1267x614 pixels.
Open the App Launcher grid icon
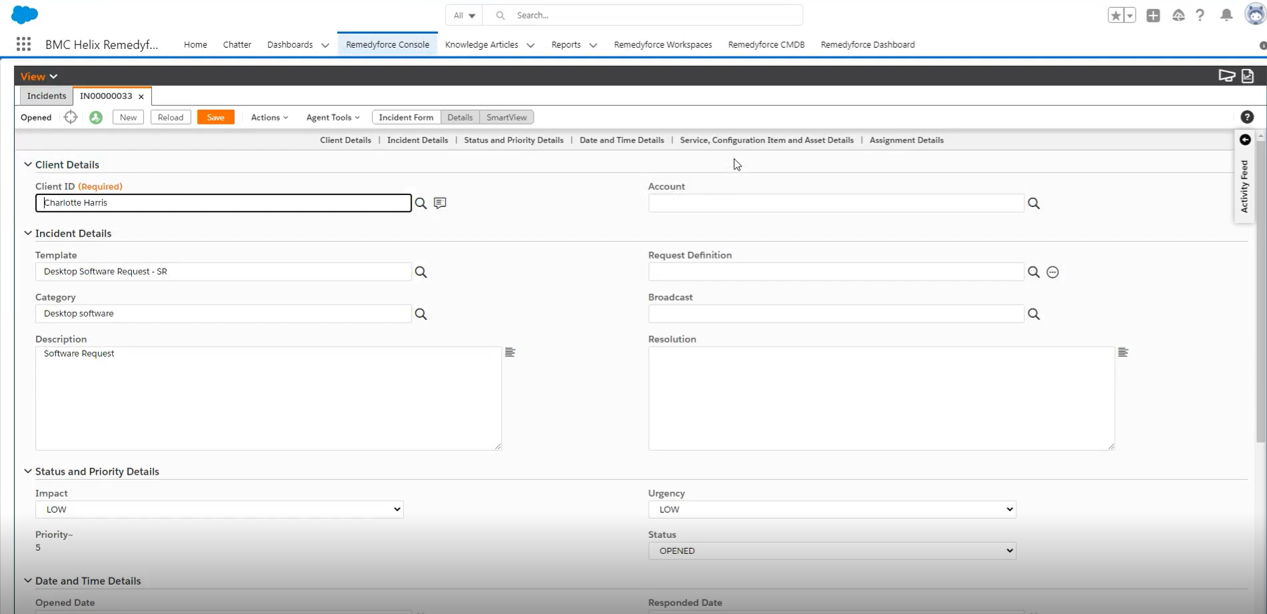(x=23, y=44)
